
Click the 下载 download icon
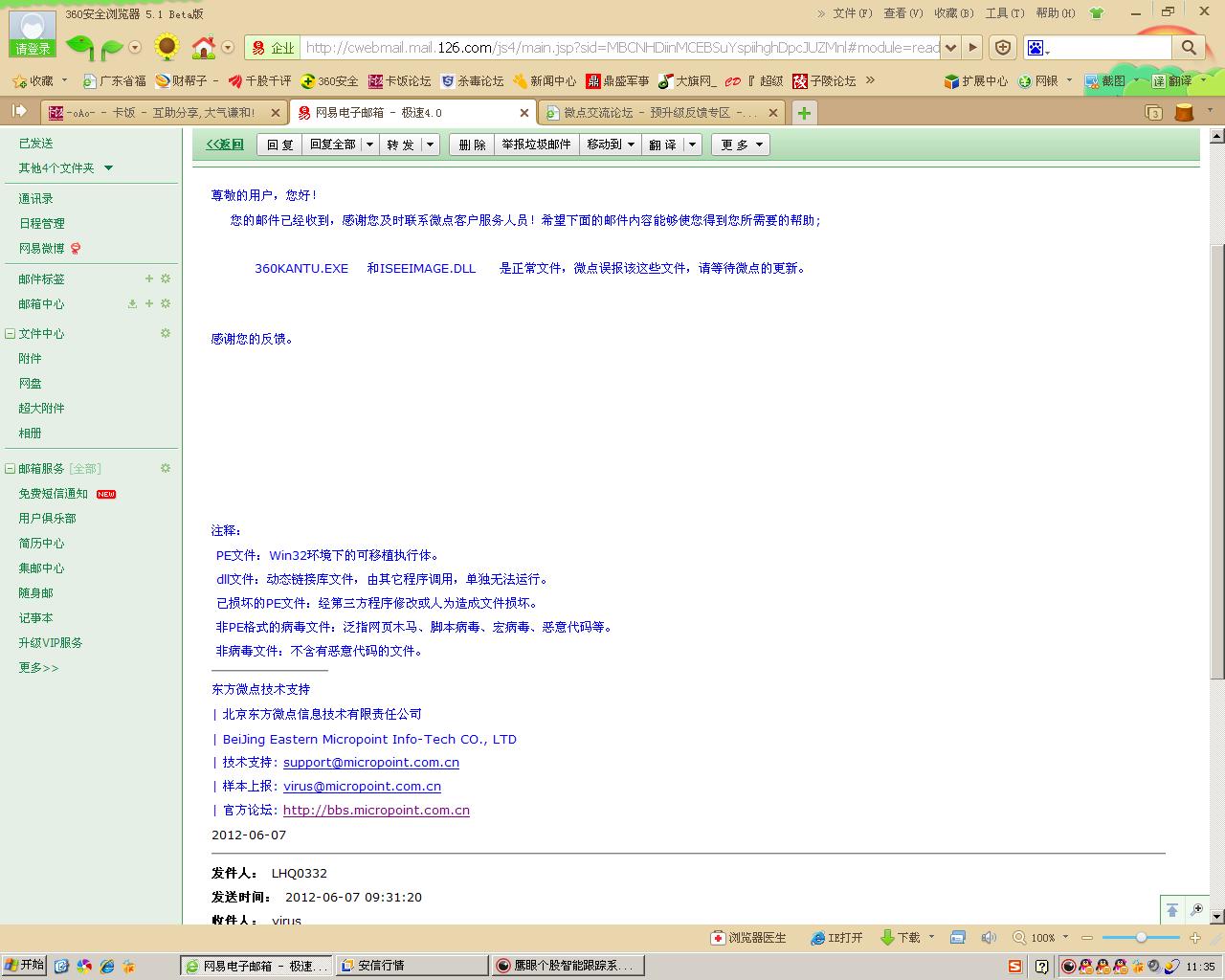pyautogui.click(x=887, y=938)
